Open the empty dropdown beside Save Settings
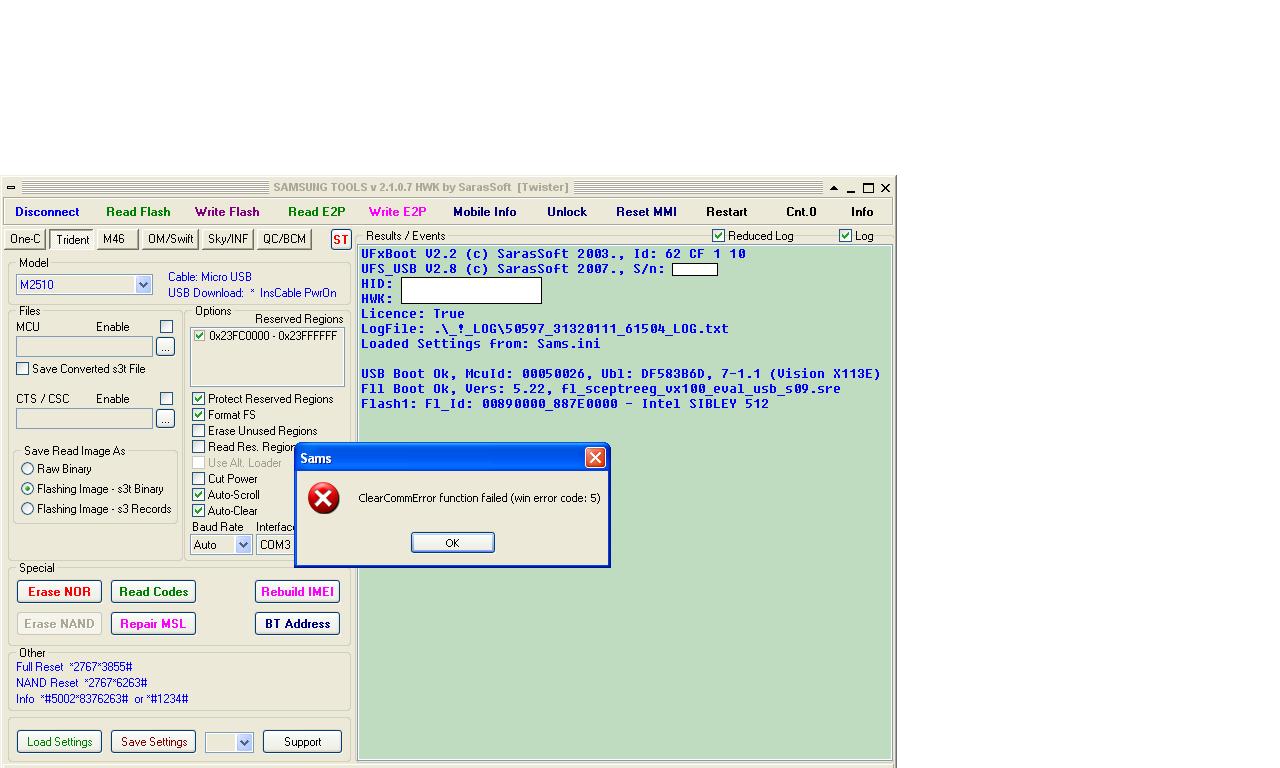Screen dimensions: 1280x768 pos(229,742)
